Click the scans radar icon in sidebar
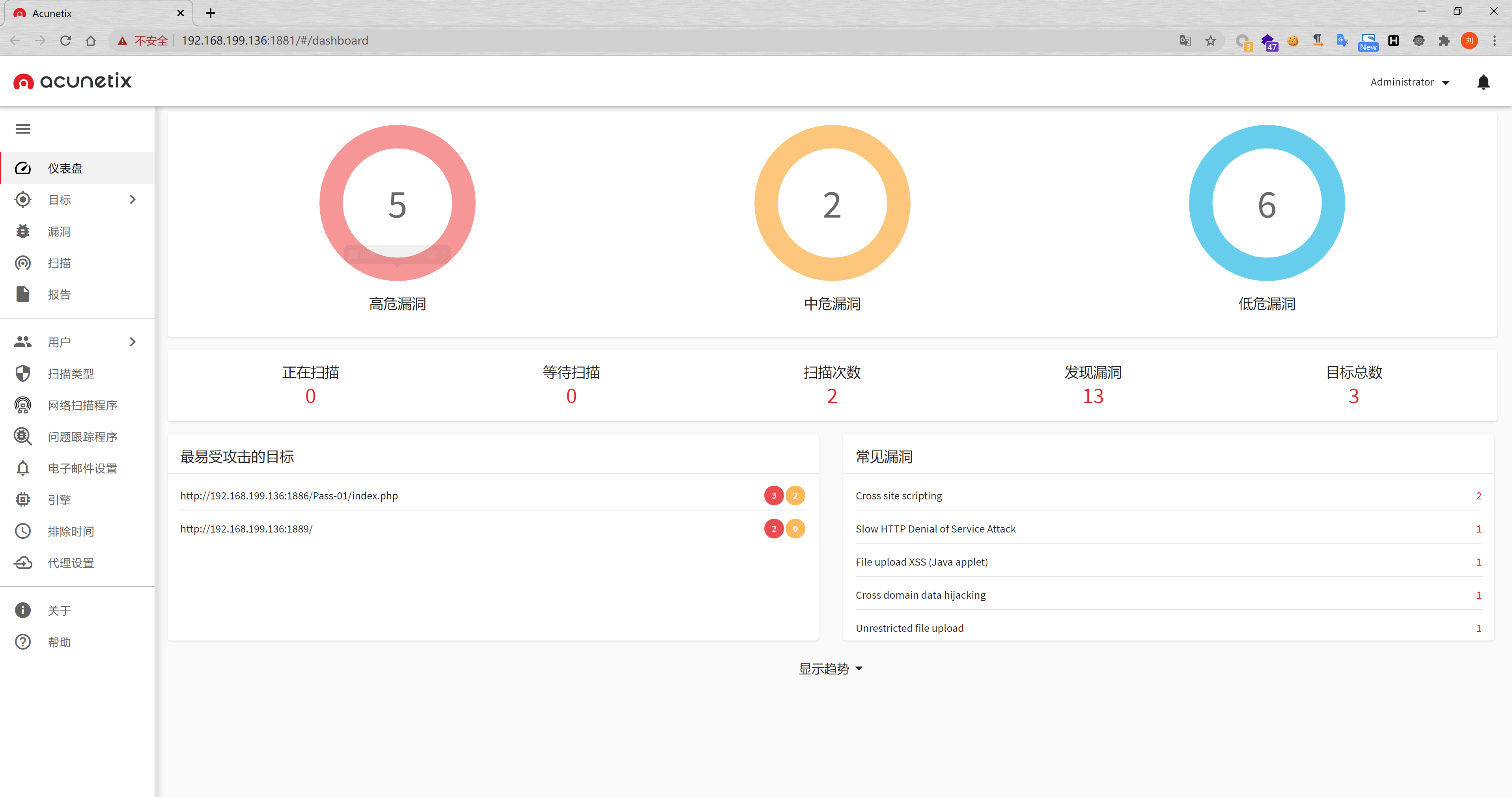This screenshot has height=797, width=1512. (23, 263)
